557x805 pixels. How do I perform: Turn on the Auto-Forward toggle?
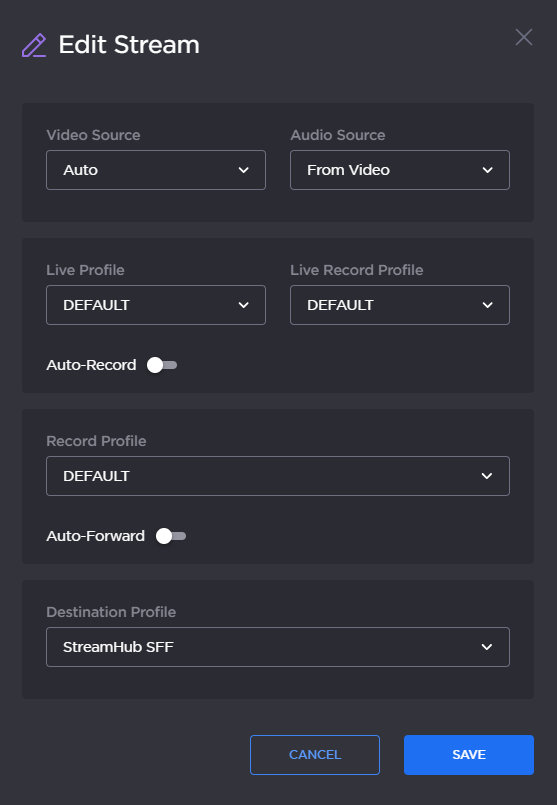pos(171,536)
